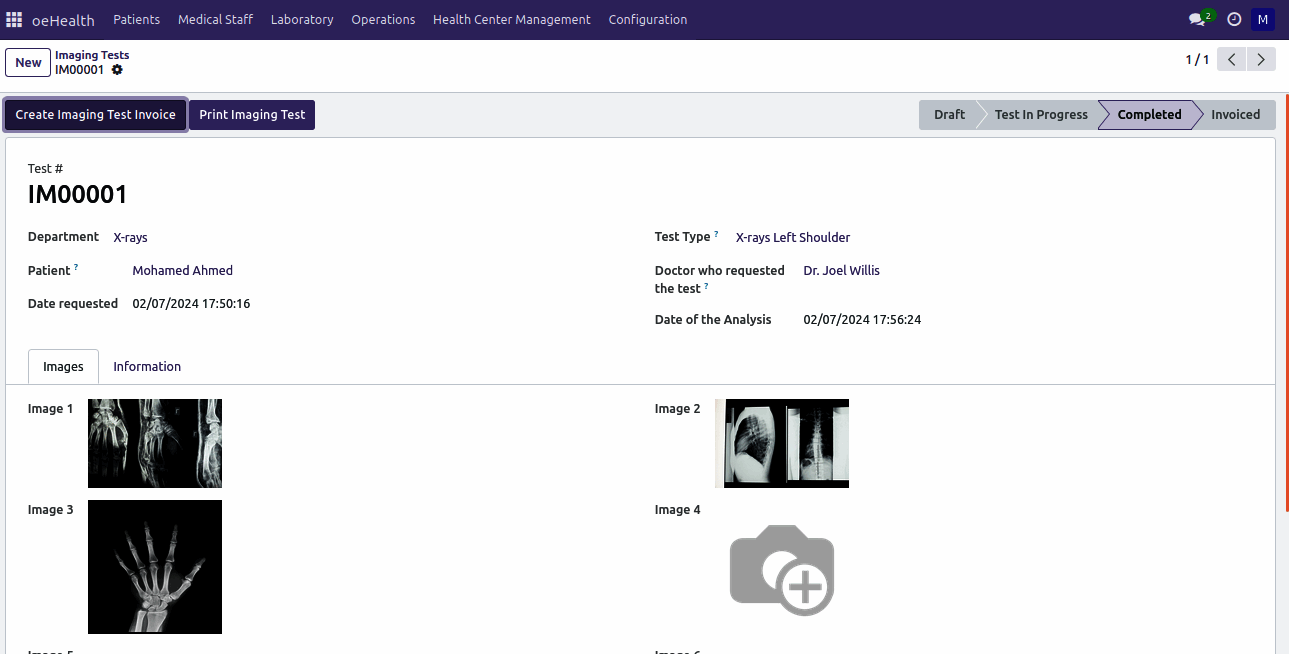This screenshot has height=654, width=1289.
Task: Click the Patient Mohamed Ahmed field
Action: click(x=183, y=271)
